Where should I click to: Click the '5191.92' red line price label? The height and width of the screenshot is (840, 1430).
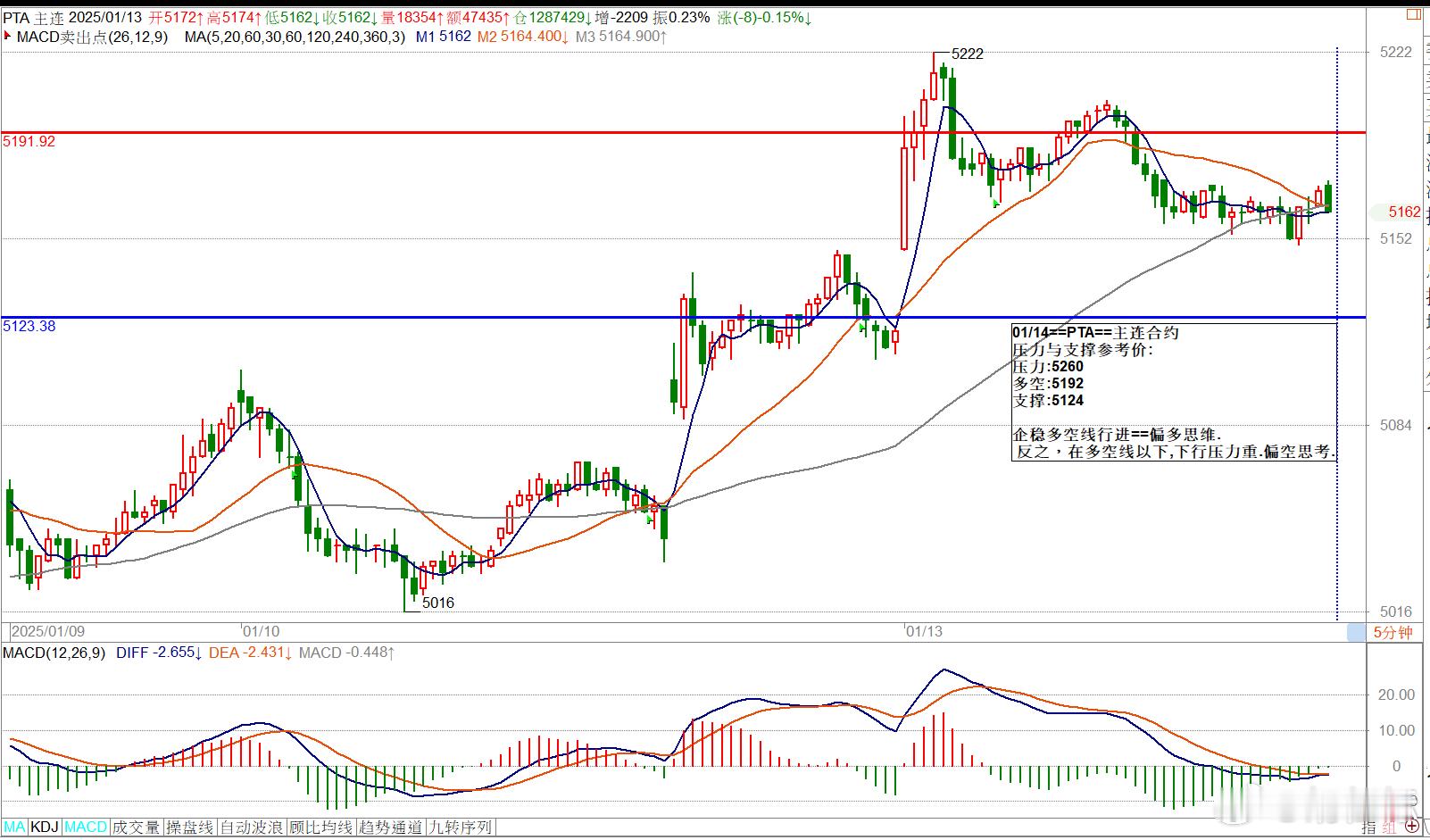point(29,141)
